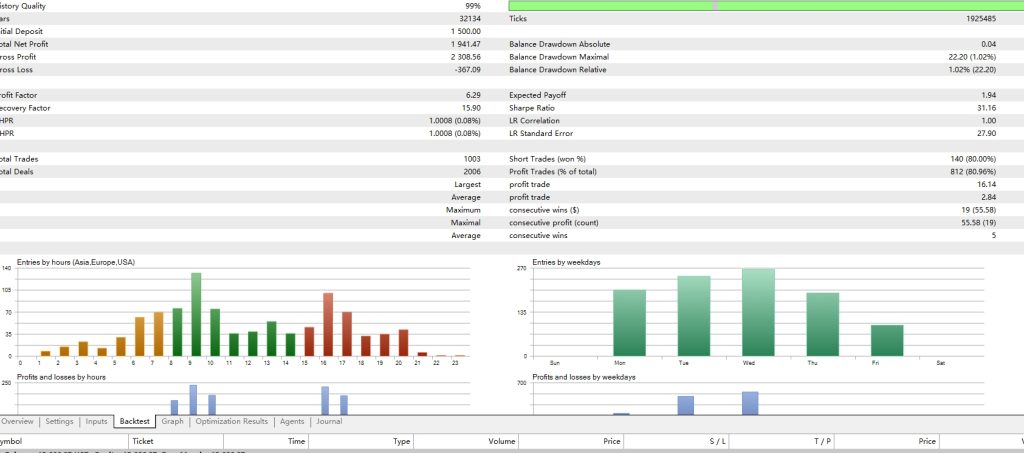Select the largest profit trade value 16.14

[987, 185]
